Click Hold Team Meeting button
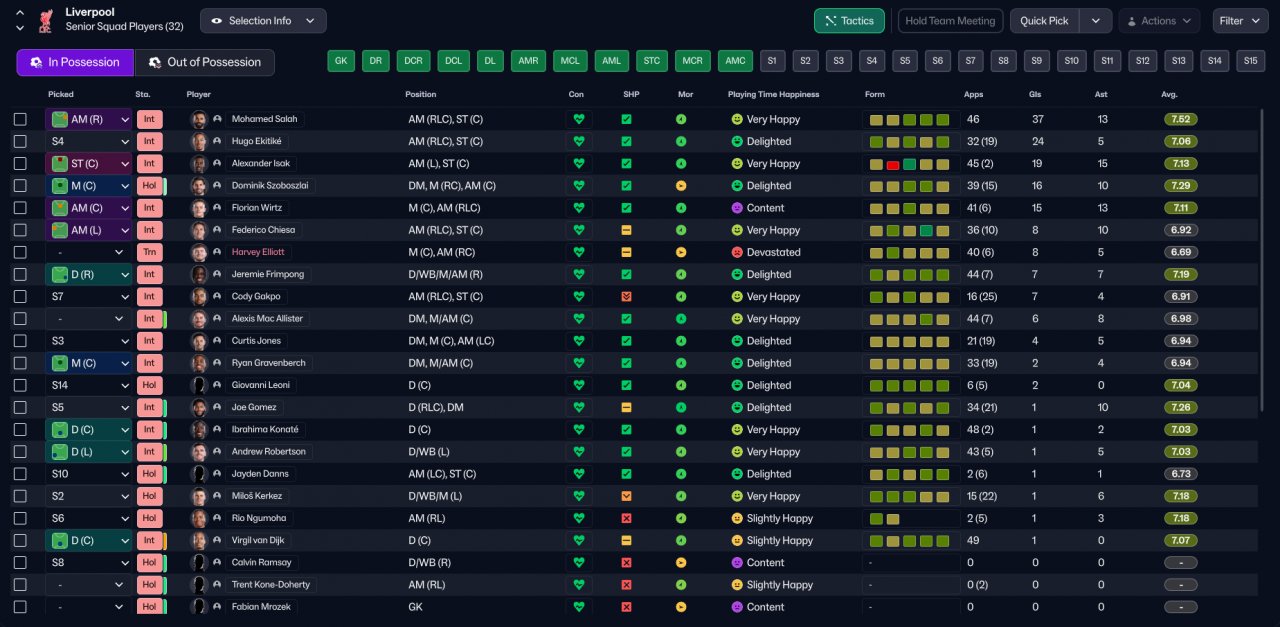The height and width of the screenshot is (627, 1280). (950, 20)
